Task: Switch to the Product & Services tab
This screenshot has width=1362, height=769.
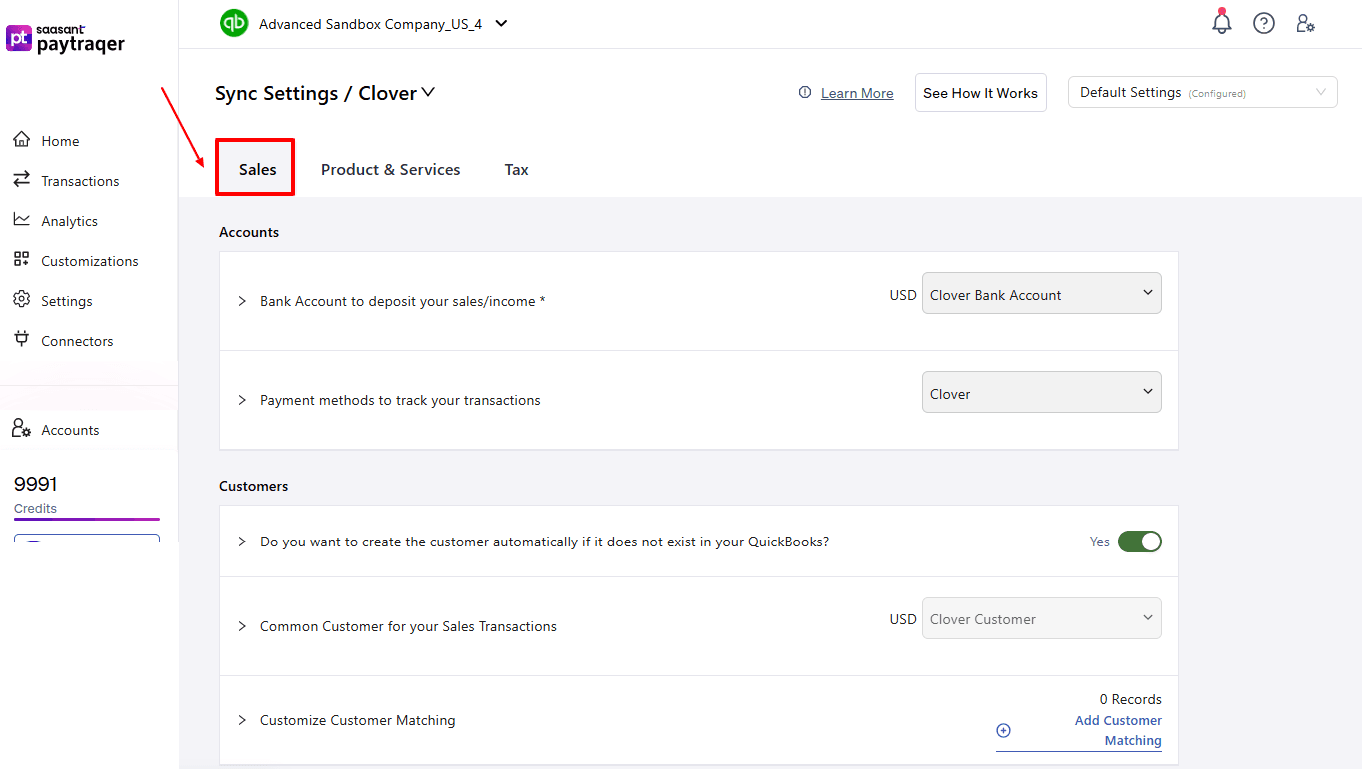Action: click(390, 169)
